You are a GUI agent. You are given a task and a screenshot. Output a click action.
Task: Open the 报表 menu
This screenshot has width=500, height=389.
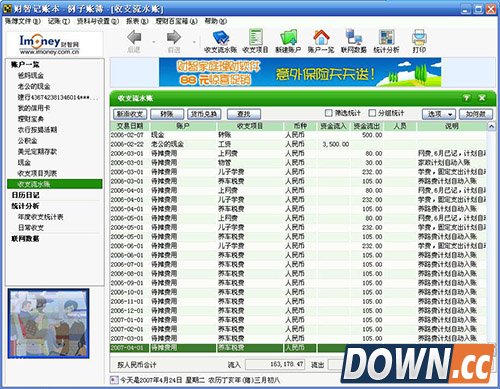click(x=137, y=21)
